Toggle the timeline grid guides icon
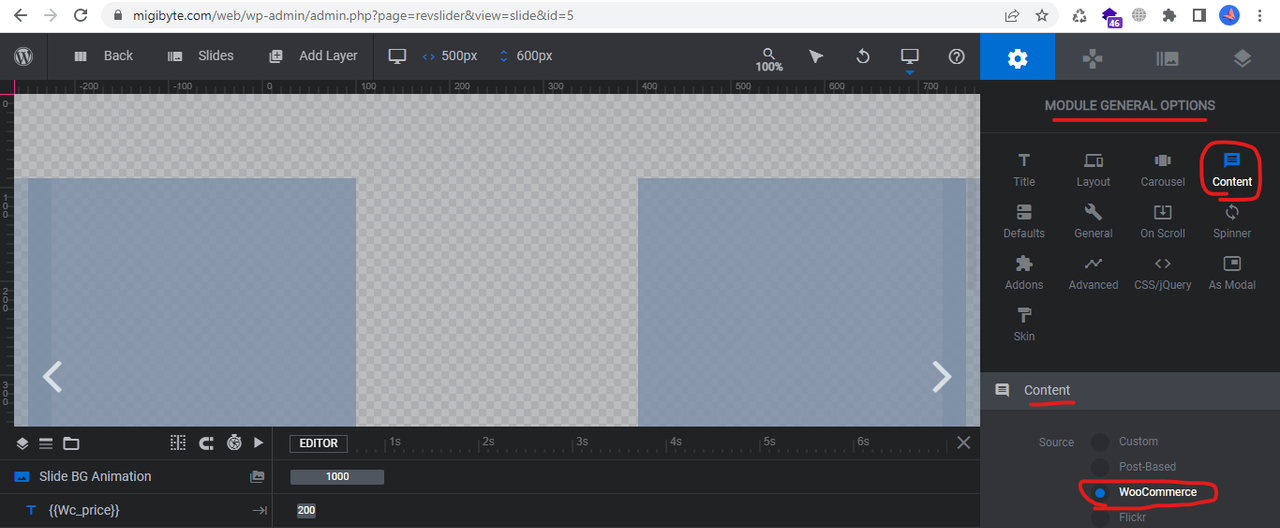 click(178, 443)
